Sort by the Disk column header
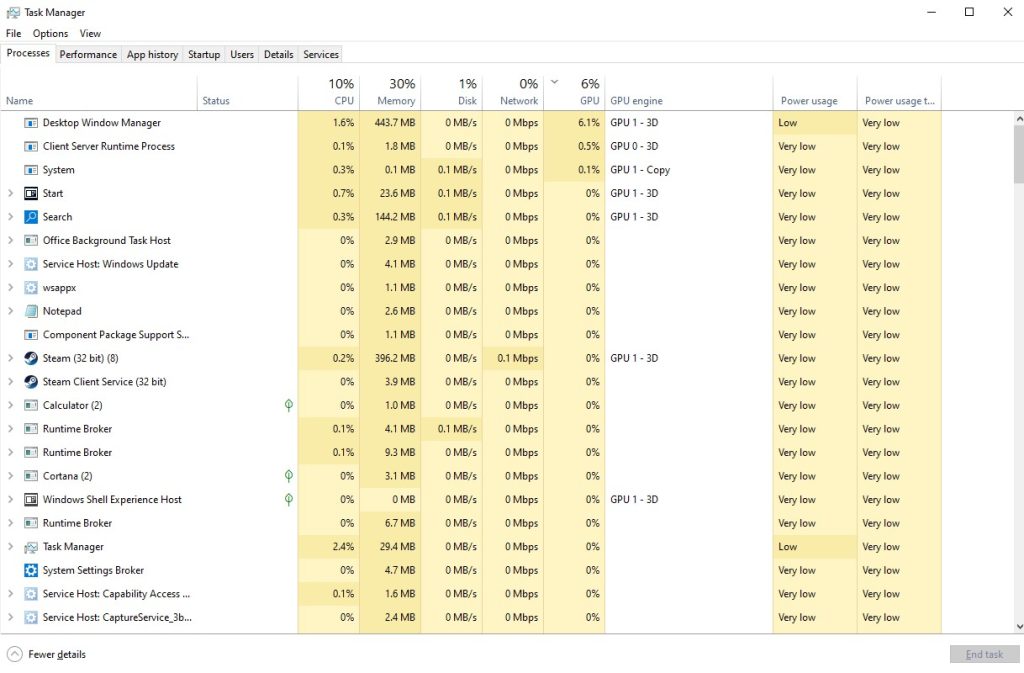The image size is (1024, 673). point(452,92)
